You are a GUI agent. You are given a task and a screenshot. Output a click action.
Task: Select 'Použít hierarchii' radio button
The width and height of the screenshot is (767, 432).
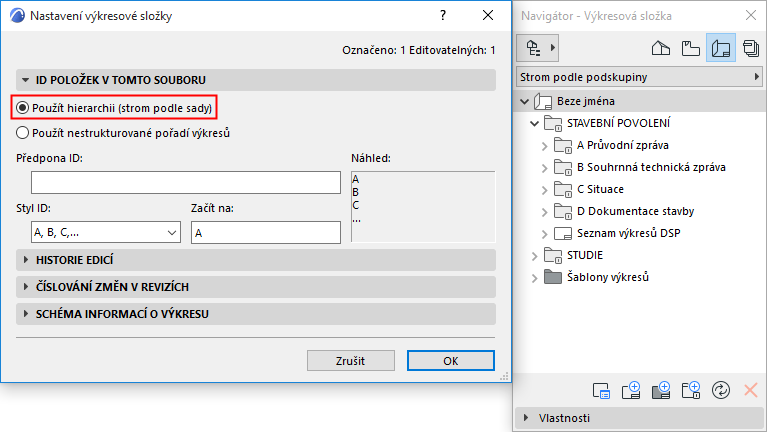(x=22, y=107)
